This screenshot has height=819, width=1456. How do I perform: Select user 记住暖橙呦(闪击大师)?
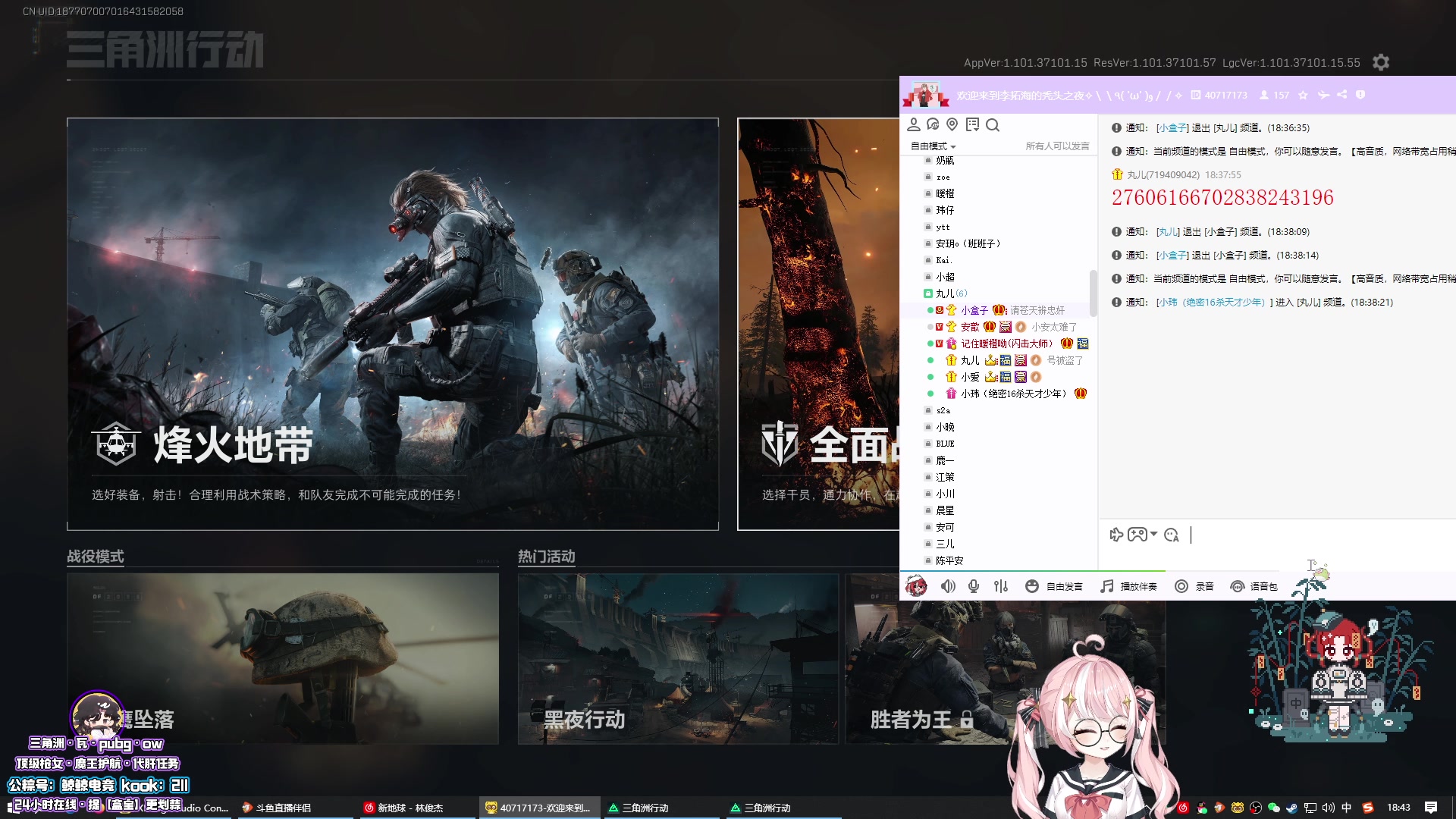(x=1007, y=344)
